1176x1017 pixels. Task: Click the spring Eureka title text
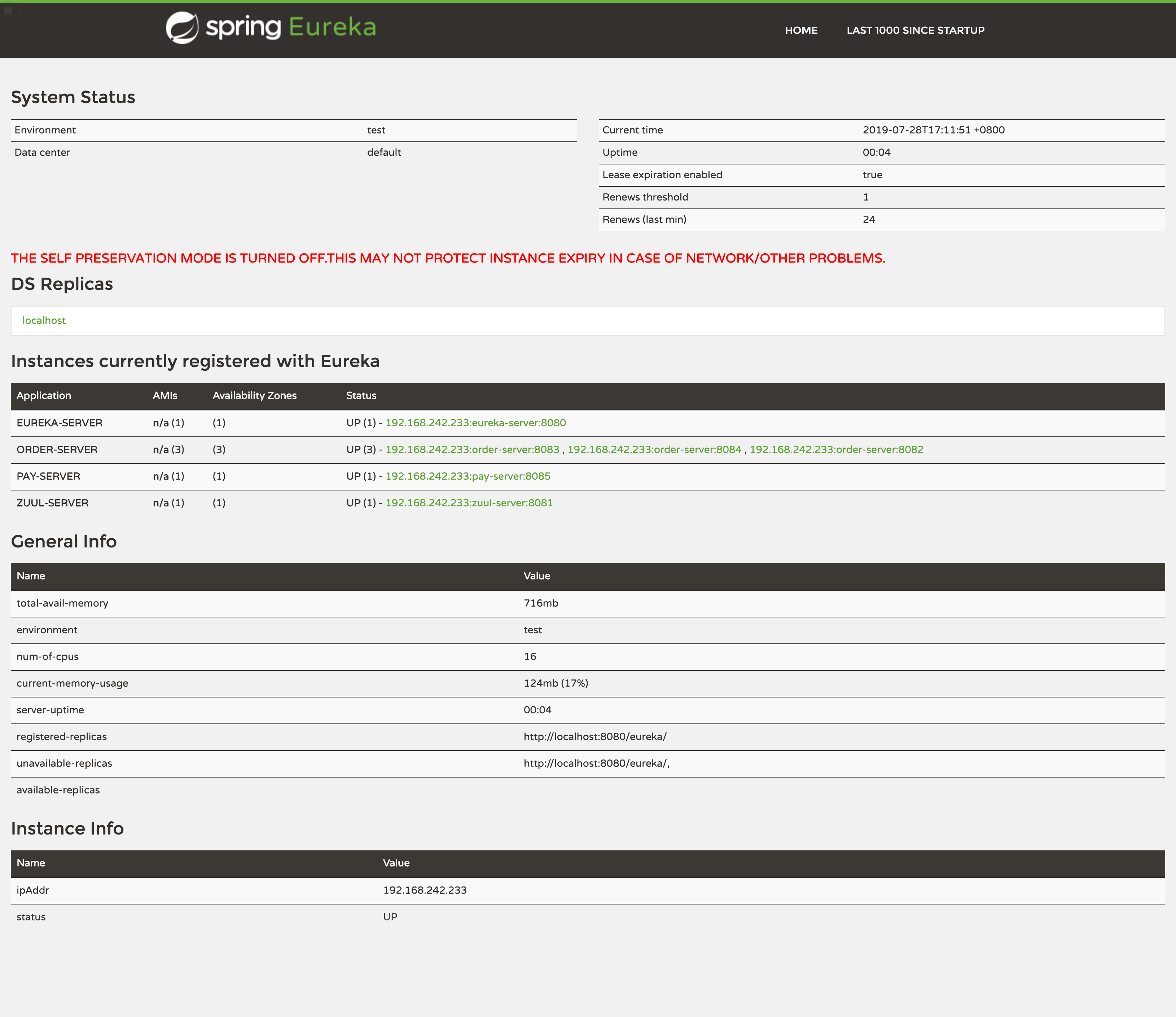[291, 27]
